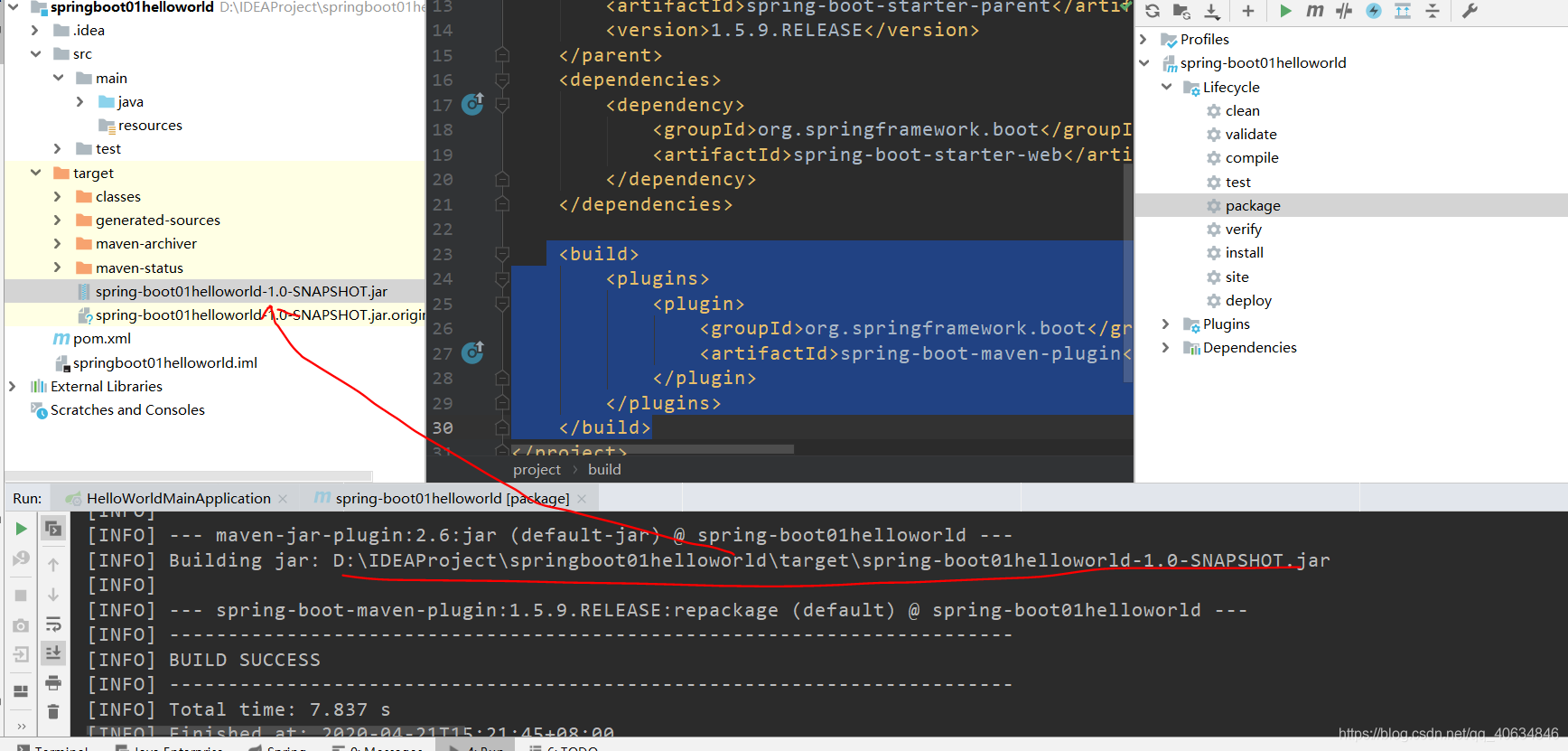Toggle scroll to end of console
Viewport: 1568px width, 751px height.
coord(53,652)
